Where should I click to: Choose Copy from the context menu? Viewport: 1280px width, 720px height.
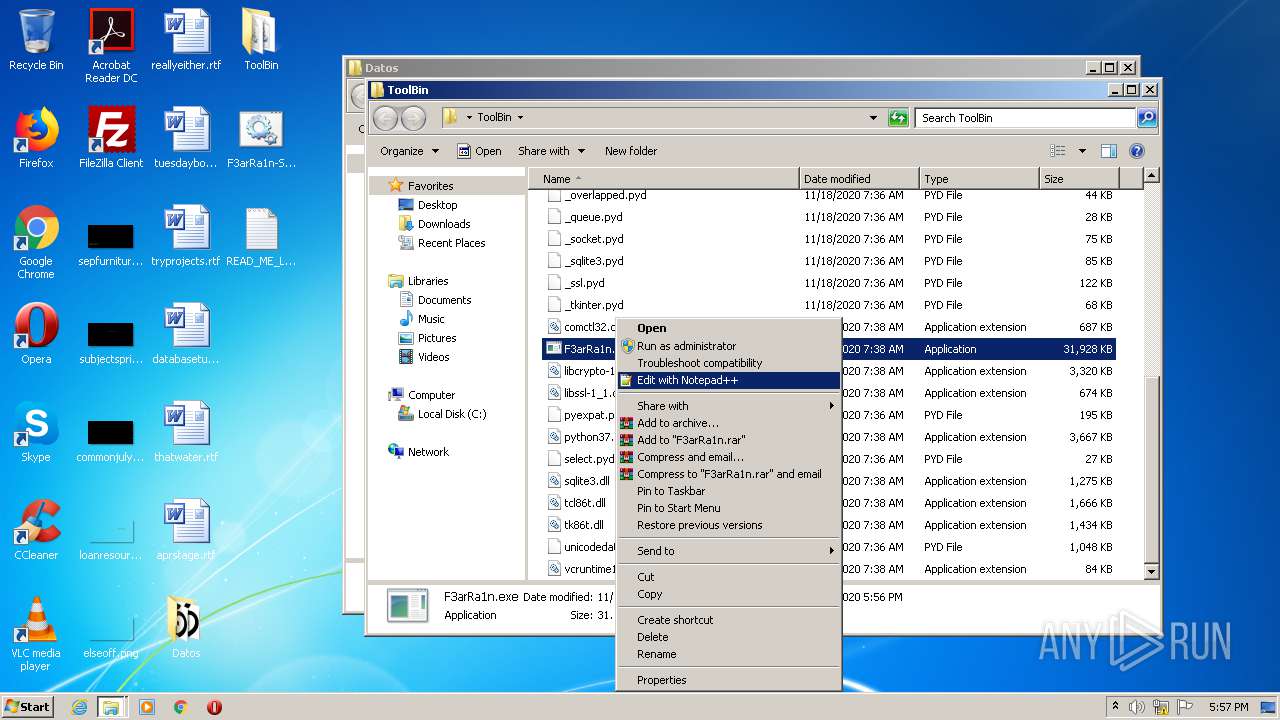click(728, 594)
